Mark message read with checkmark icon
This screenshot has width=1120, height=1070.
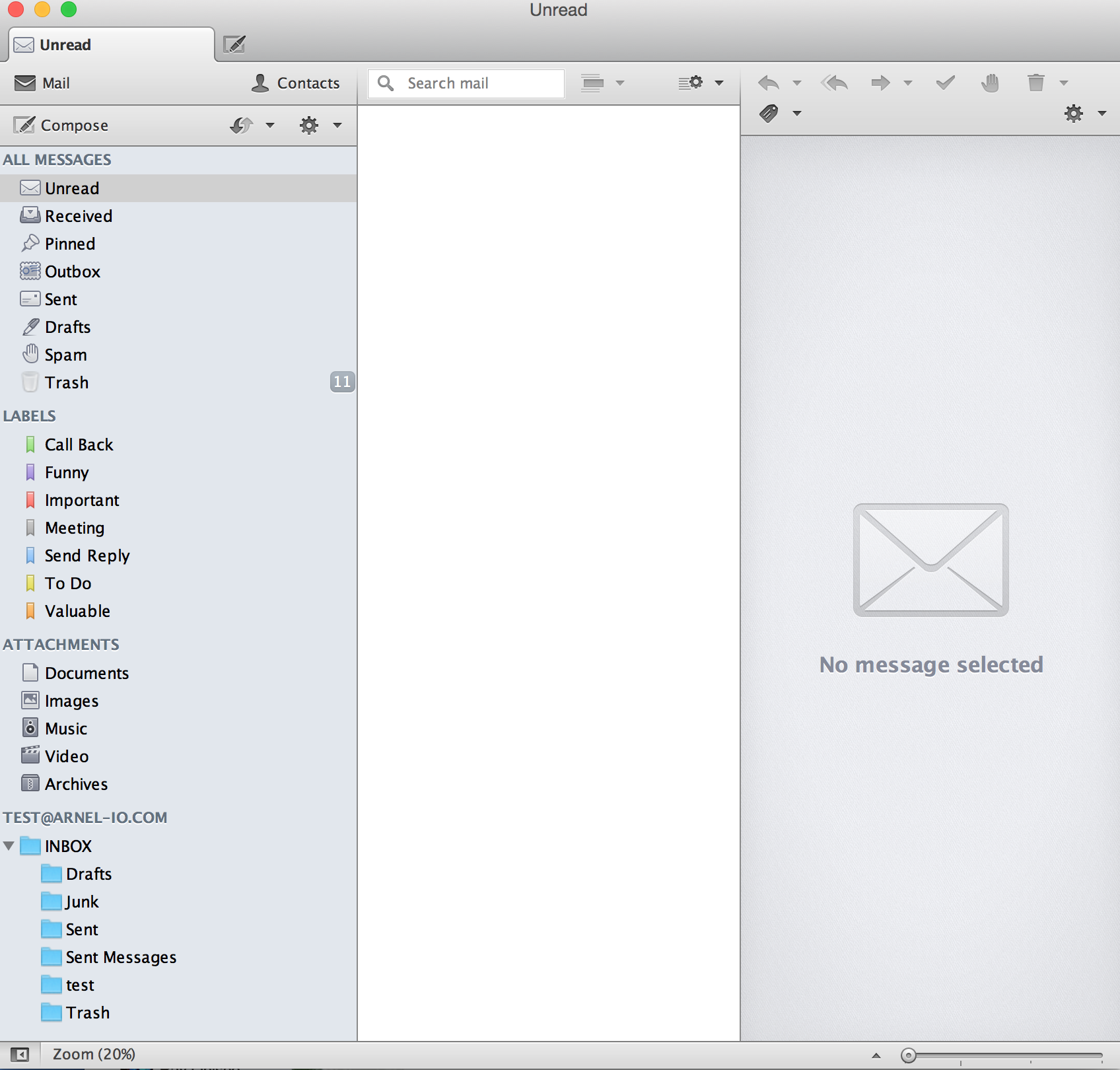946,83
